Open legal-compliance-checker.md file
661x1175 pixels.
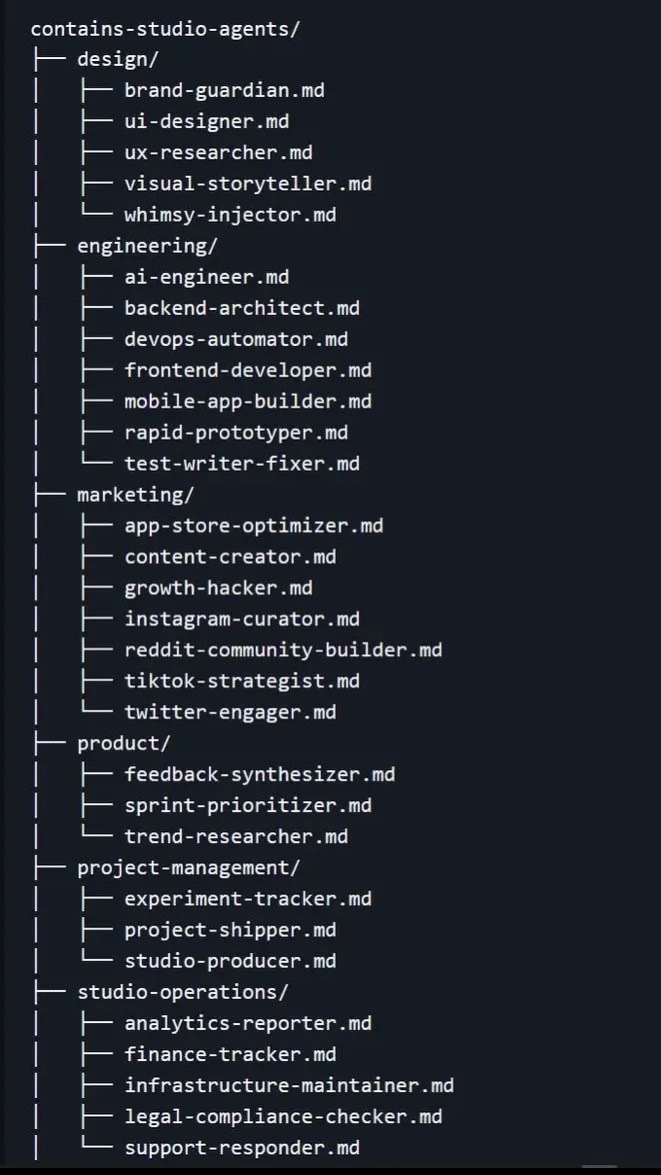(x=283, y=1116)
